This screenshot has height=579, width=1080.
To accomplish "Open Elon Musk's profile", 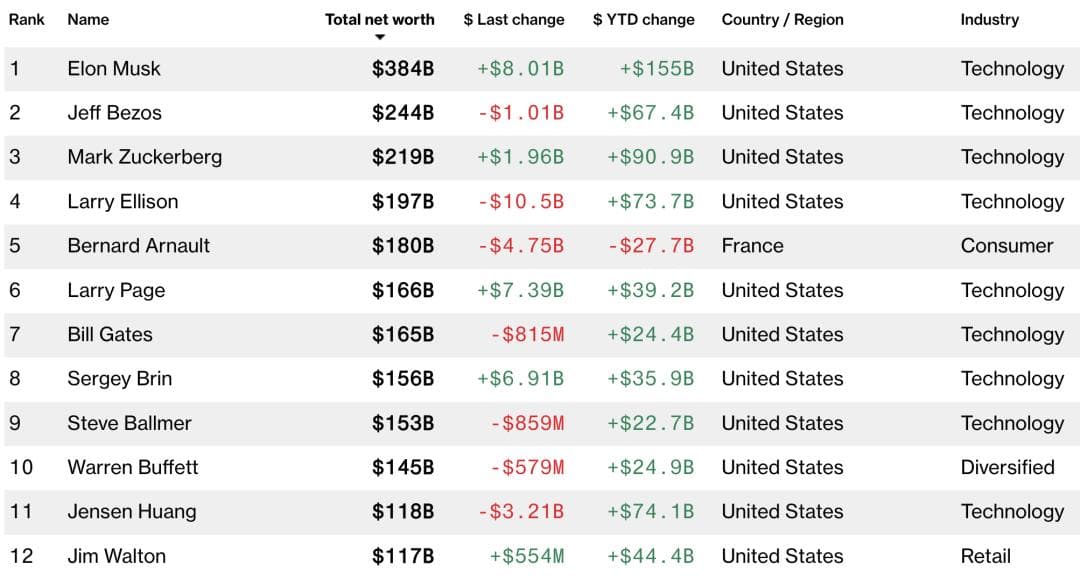I will [114, 69].
